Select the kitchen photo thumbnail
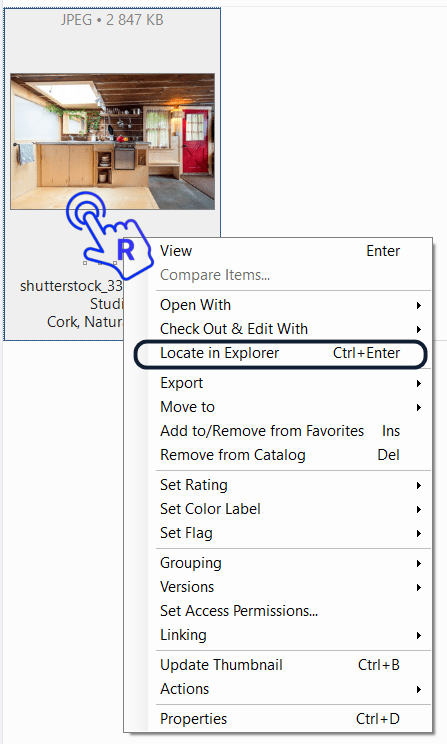447x744 pixels. click(112, 141)
